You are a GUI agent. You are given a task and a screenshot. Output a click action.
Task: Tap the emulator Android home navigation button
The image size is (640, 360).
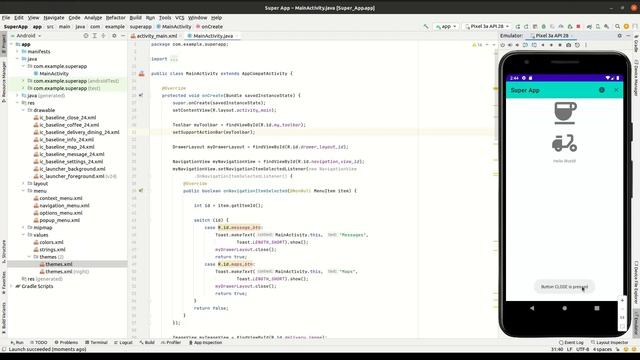point(564,308)
